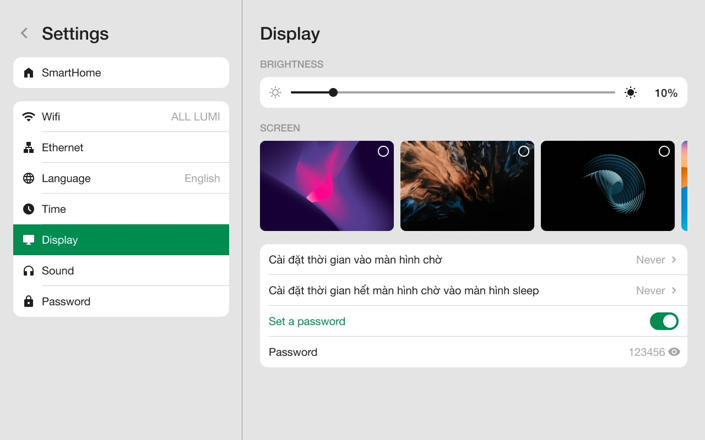Click the SmartHome house icon
Screen dimensions: 705x440
(29, 73)
